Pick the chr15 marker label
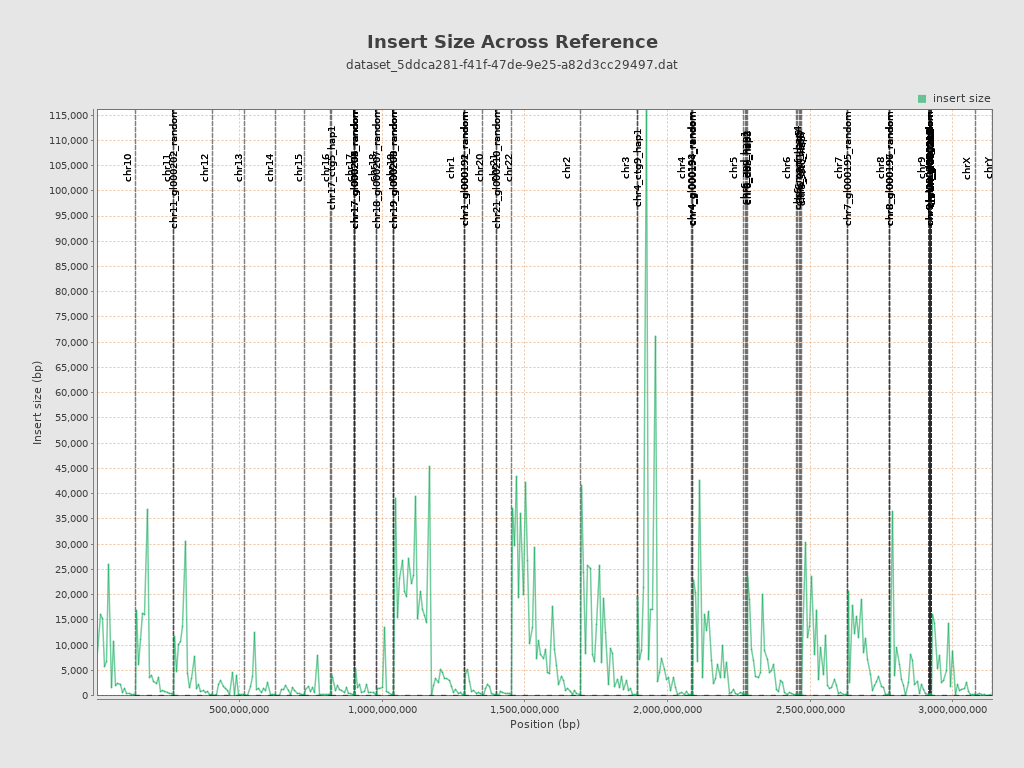Screen dimensions: 1024x768 pyautogui.click(x=299, y=167)
